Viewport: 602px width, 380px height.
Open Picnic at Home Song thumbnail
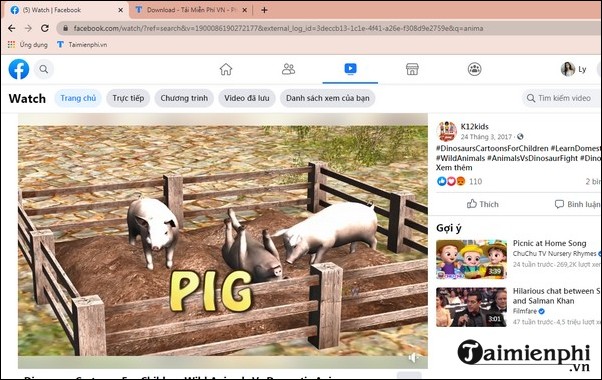coord(471,259)
